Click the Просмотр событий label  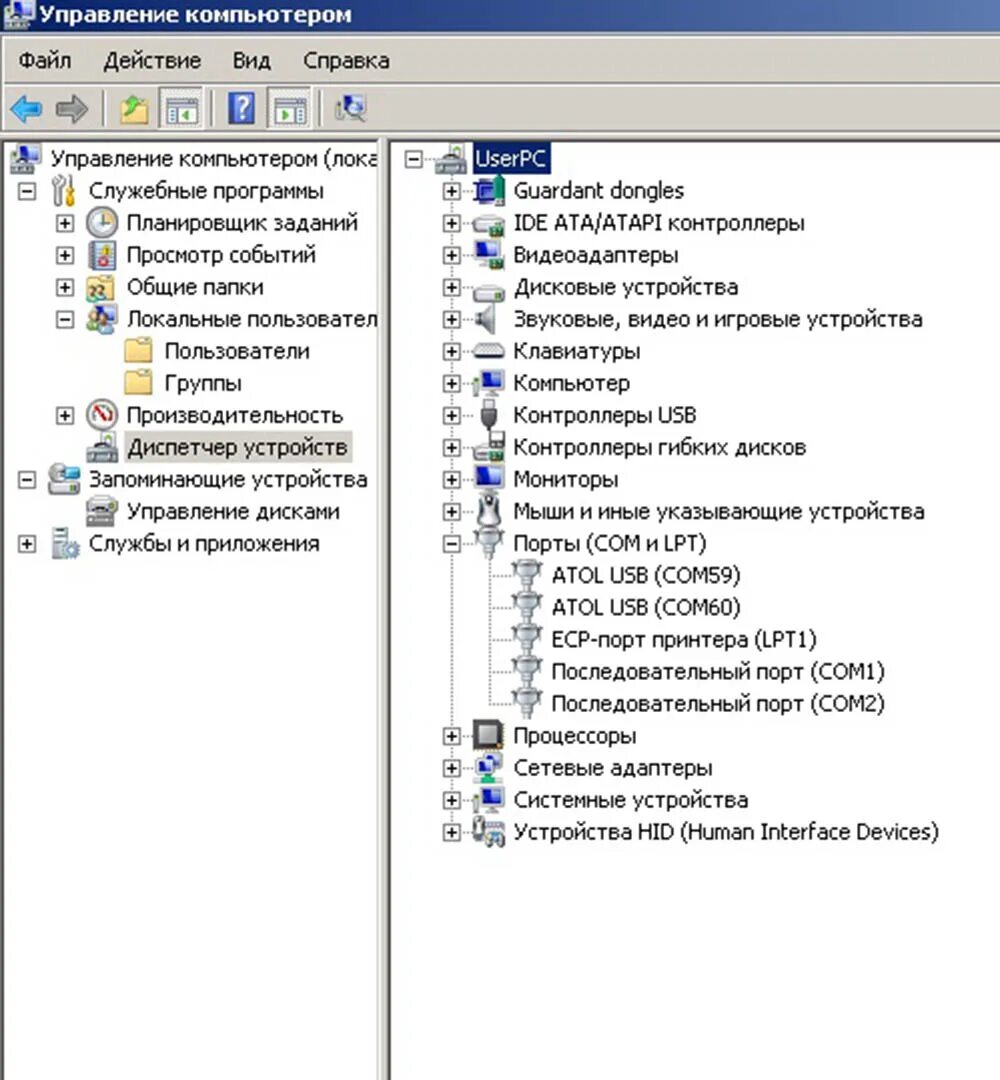tap(221, 255)
